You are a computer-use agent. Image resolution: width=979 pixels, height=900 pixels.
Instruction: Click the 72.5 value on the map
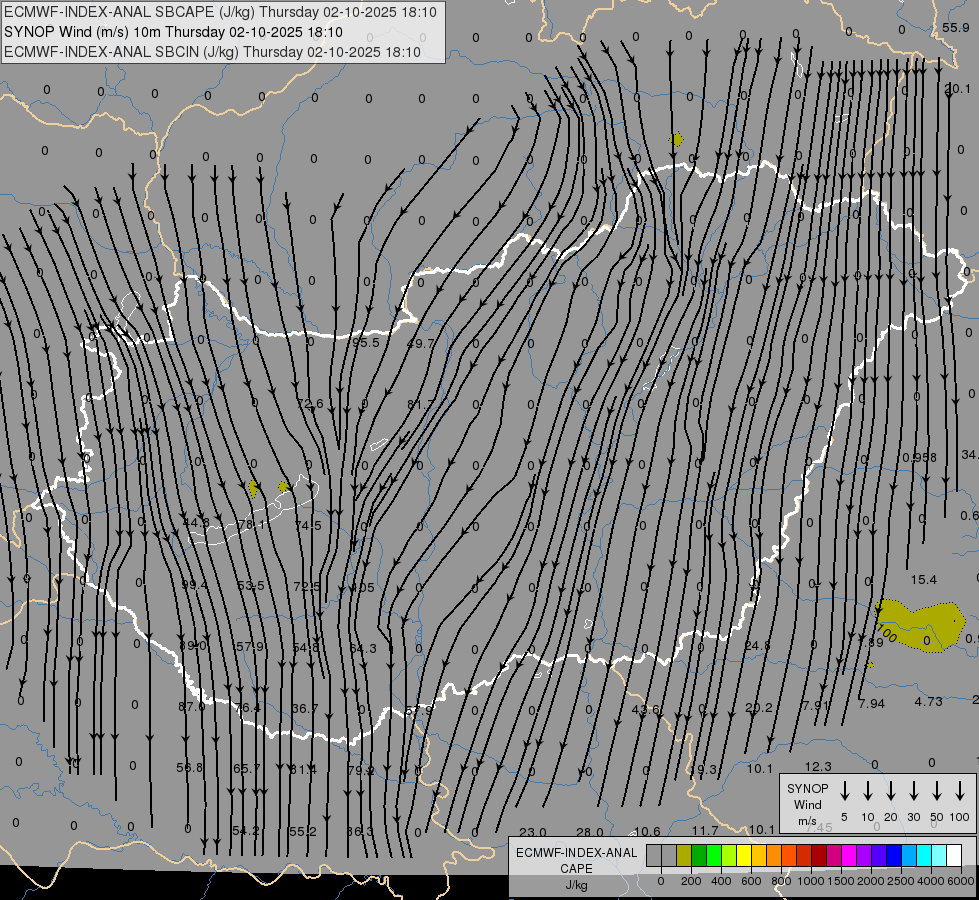(x=307, y=586)
